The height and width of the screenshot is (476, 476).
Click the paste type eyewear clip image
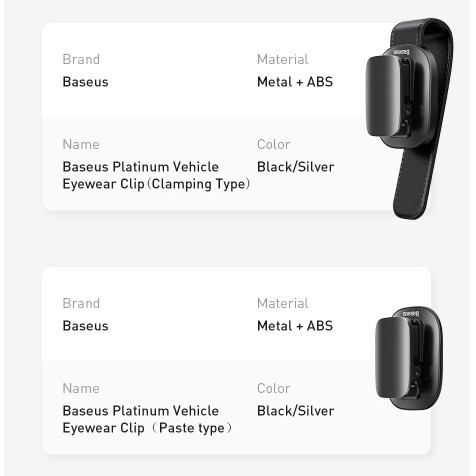tap(409, 358)
